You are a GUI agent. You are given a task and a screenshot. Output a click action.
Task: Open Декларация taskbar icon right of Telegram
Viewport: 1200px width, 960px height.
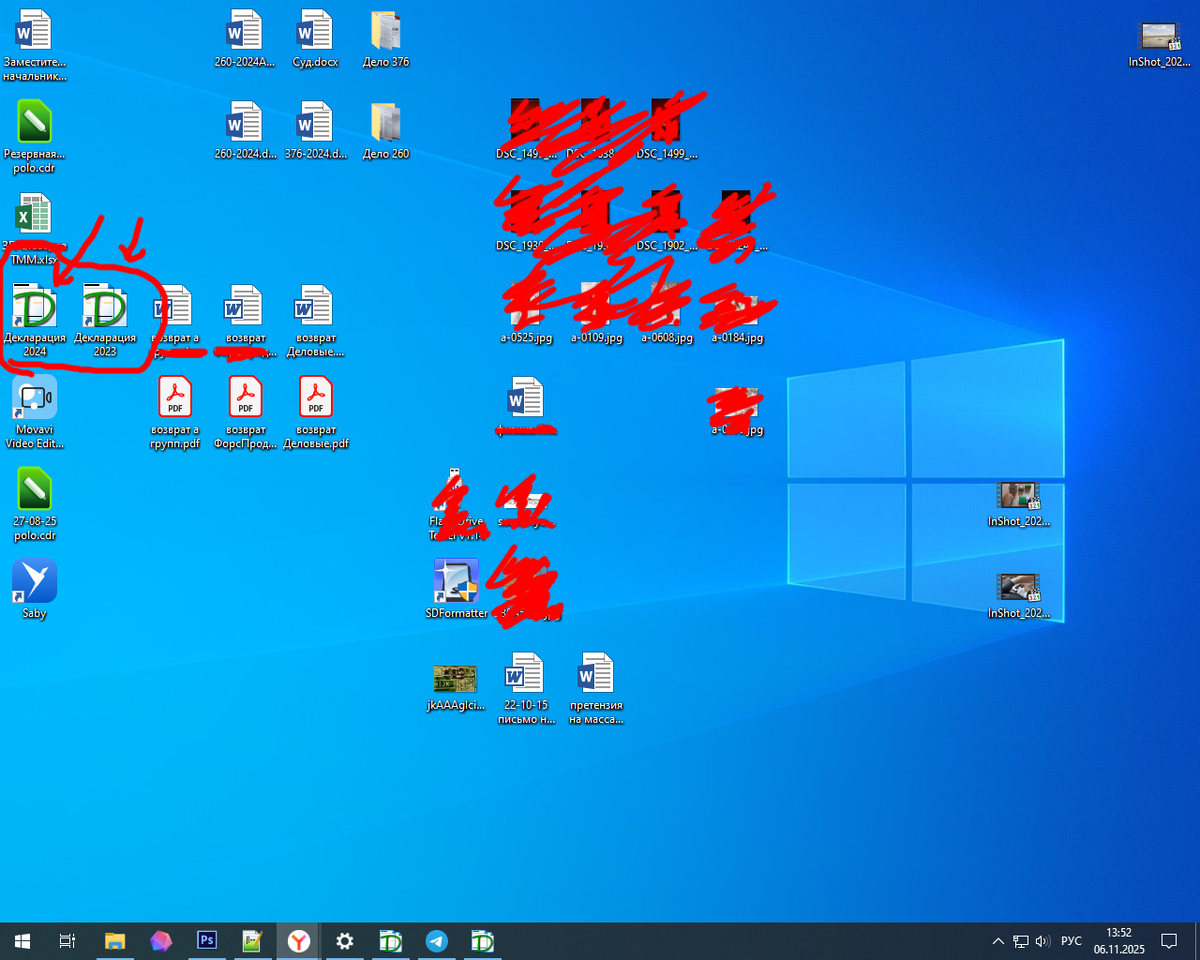tap(483, 941)
